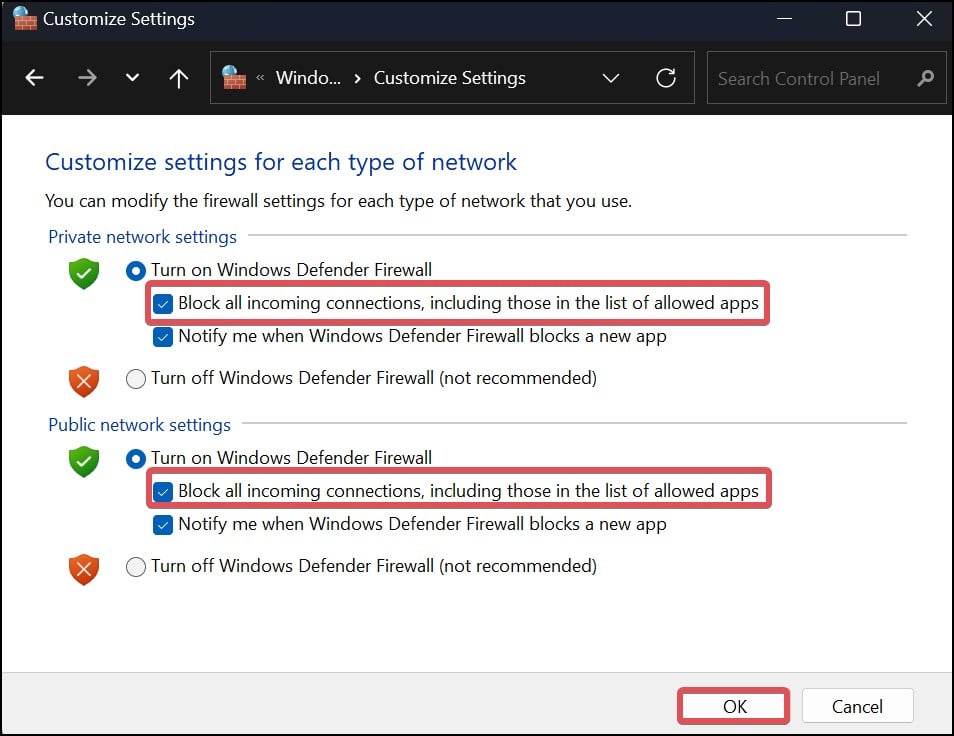Go up one level with up arrow
Viewport: 954px width, 736px height.
[x=178, y=78]
